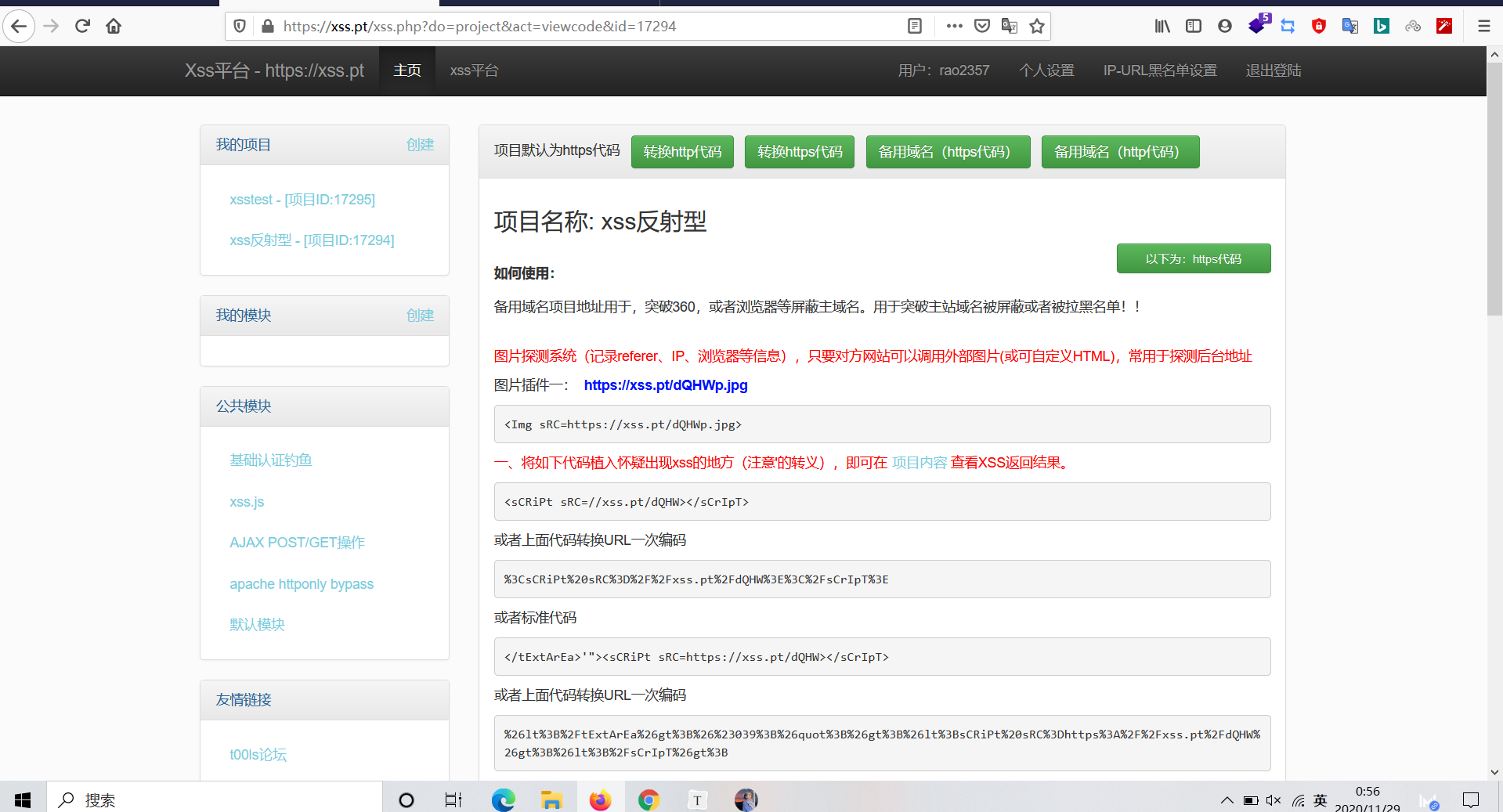The width and height of the screenshot is (1503, 812).
Task: Click the 转换http代码 button
Action: [682, 152]
